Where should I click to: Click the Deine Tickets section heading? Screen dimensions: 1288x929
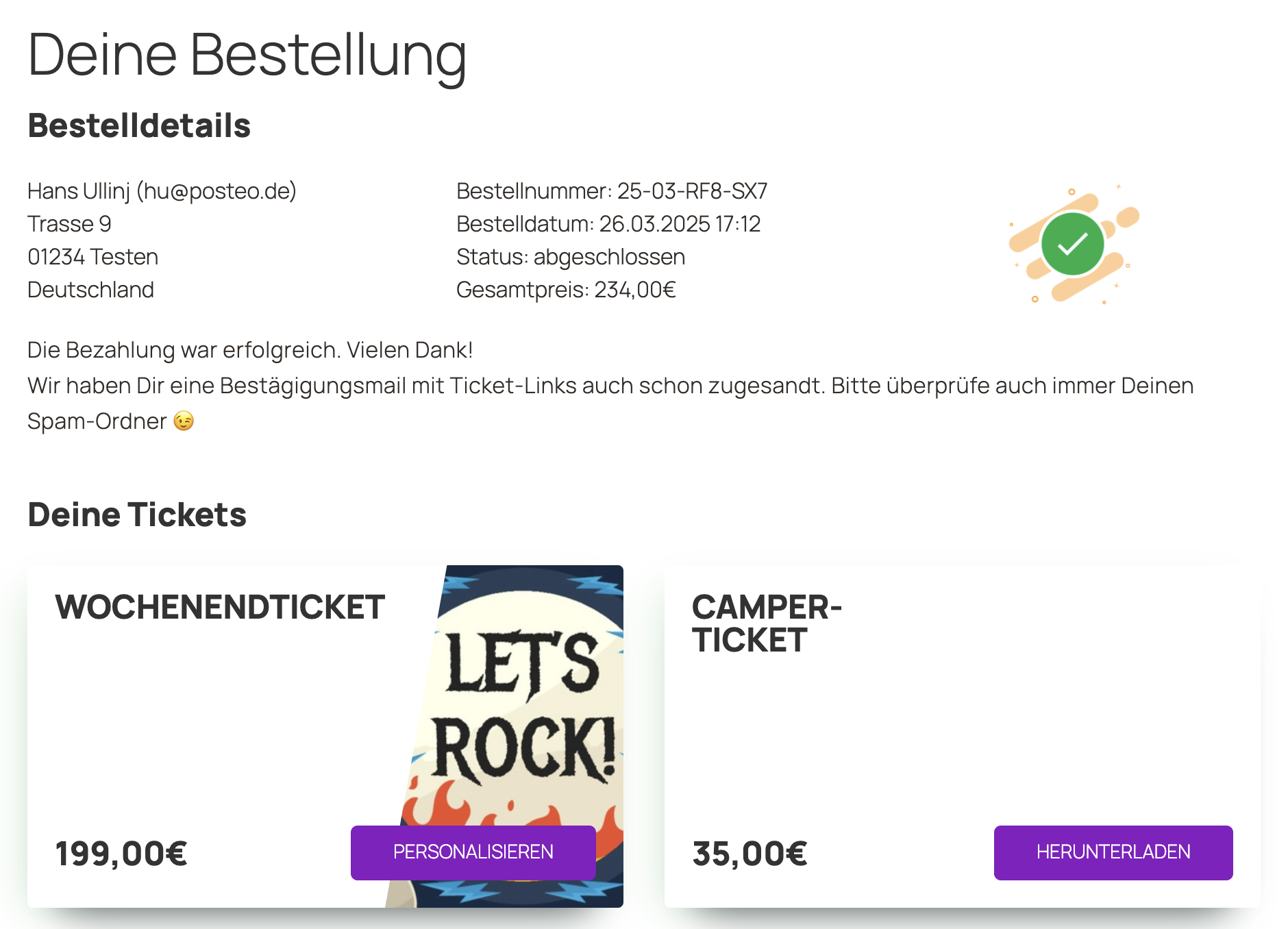point(137,515)
